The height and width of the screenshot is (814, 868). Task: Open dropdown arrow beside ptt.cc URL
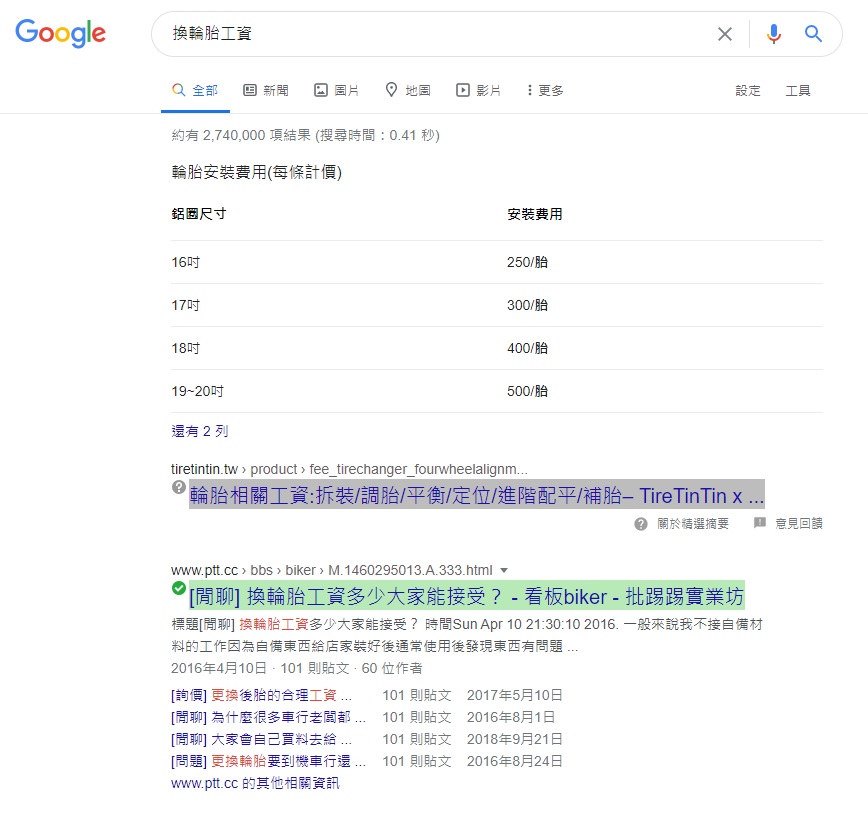pyautogui.click(x=504, y=570)
